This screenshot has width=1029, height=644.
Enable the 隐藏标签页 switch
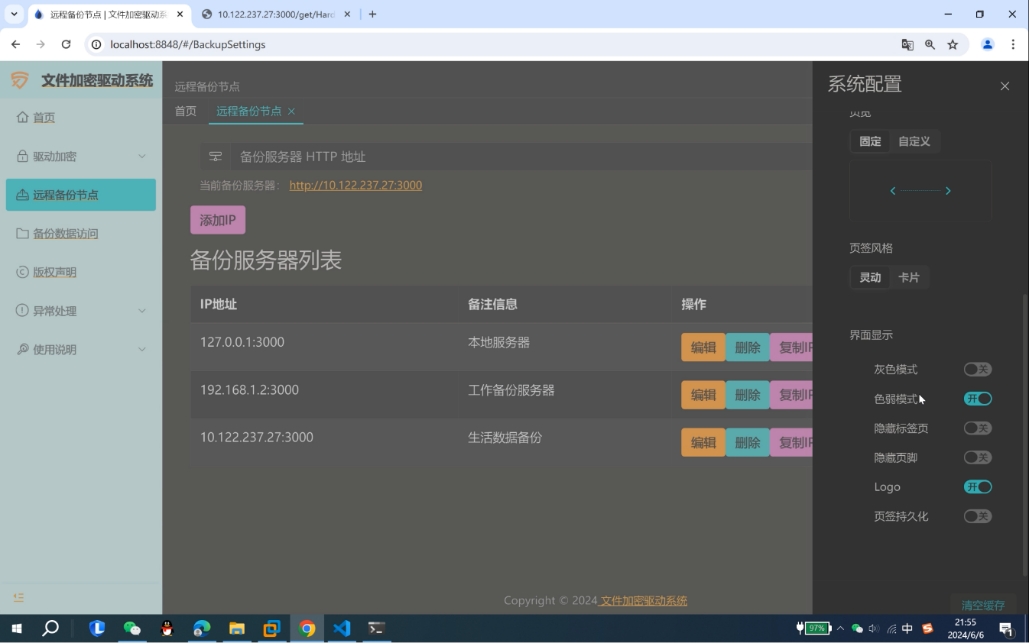pyautogui.click(x=977, y=428)
